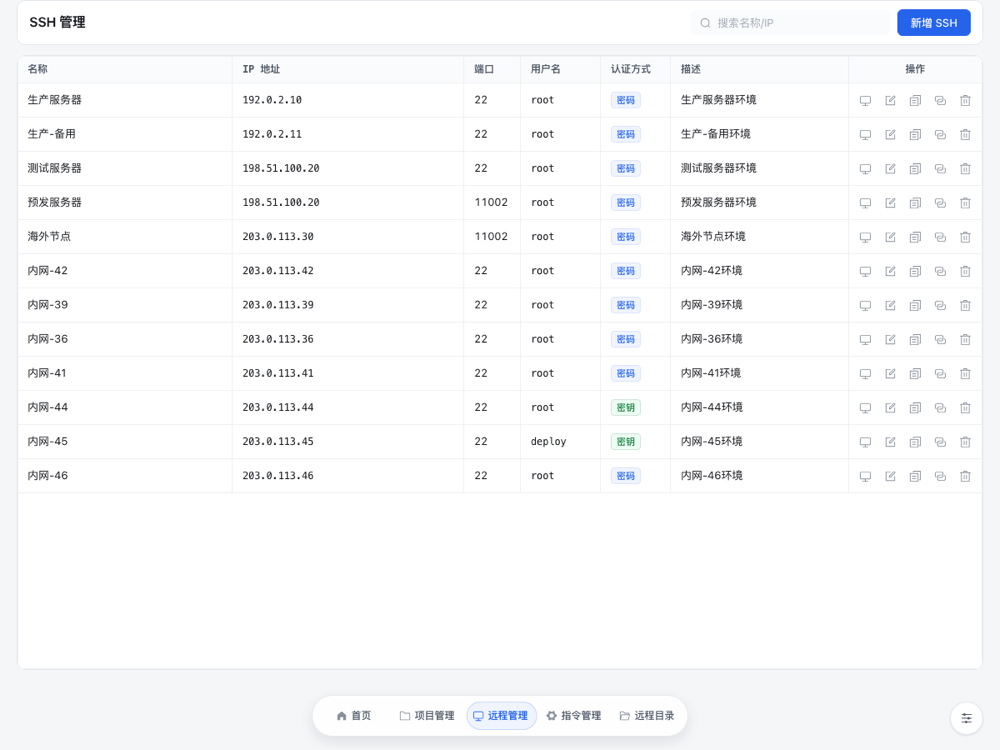Click the copy document icon for 内网-36
Screen dimensions: 1000x750
pyautogui.click(x=915, y=340)
